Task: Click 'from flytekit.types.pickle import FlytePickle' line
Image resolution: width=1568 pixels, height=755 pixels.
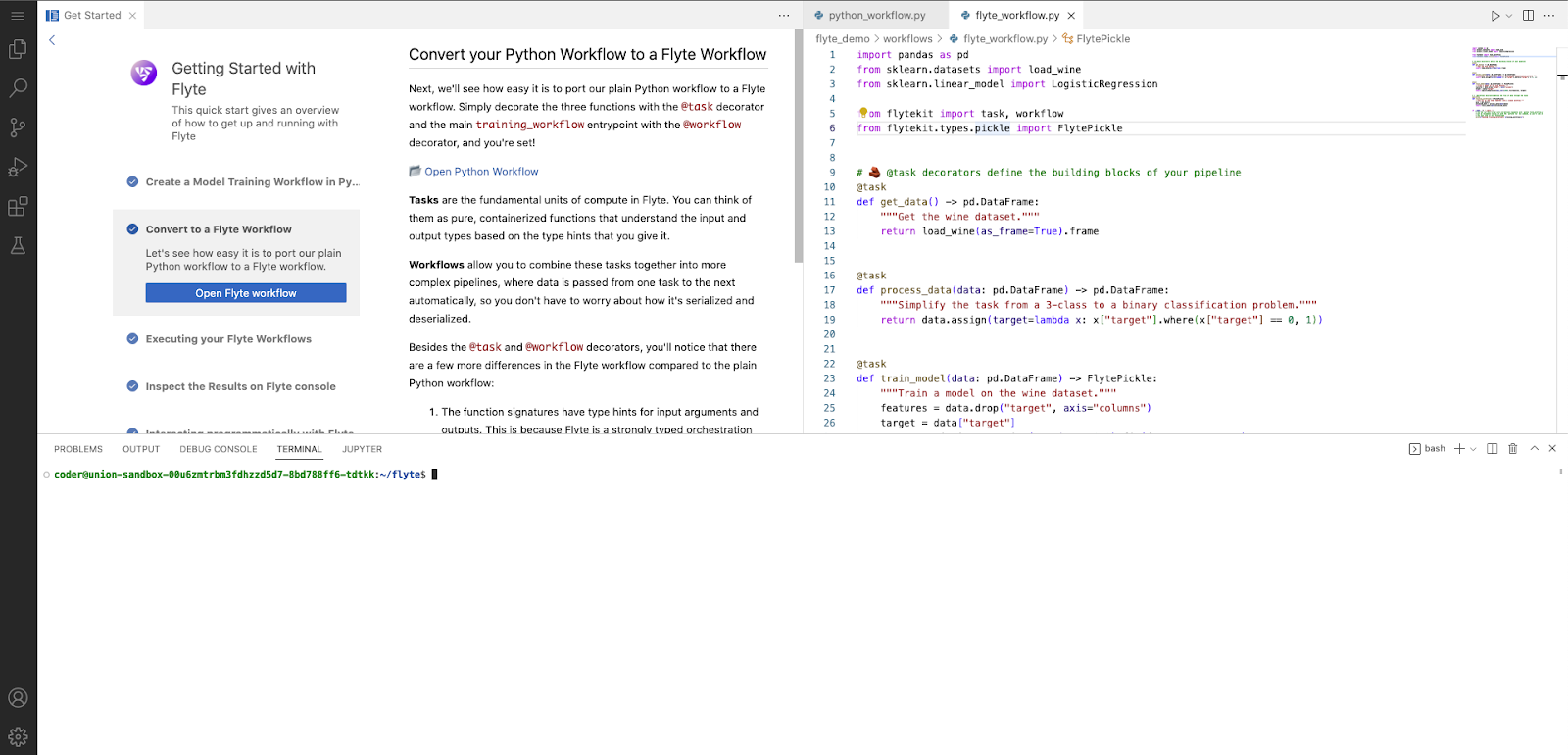Action: [990, 128]
